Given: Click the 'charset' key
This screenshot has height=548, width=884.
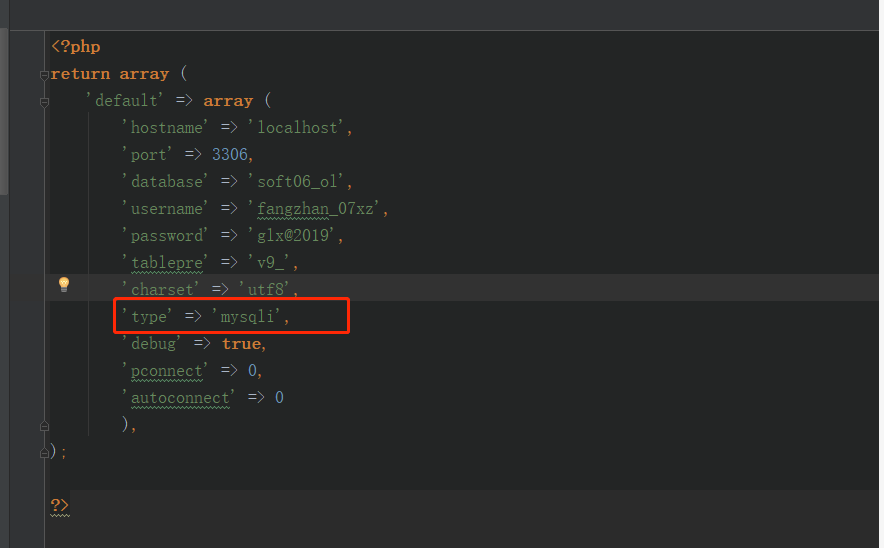Looking at the screenshot, I should point(161,290).
